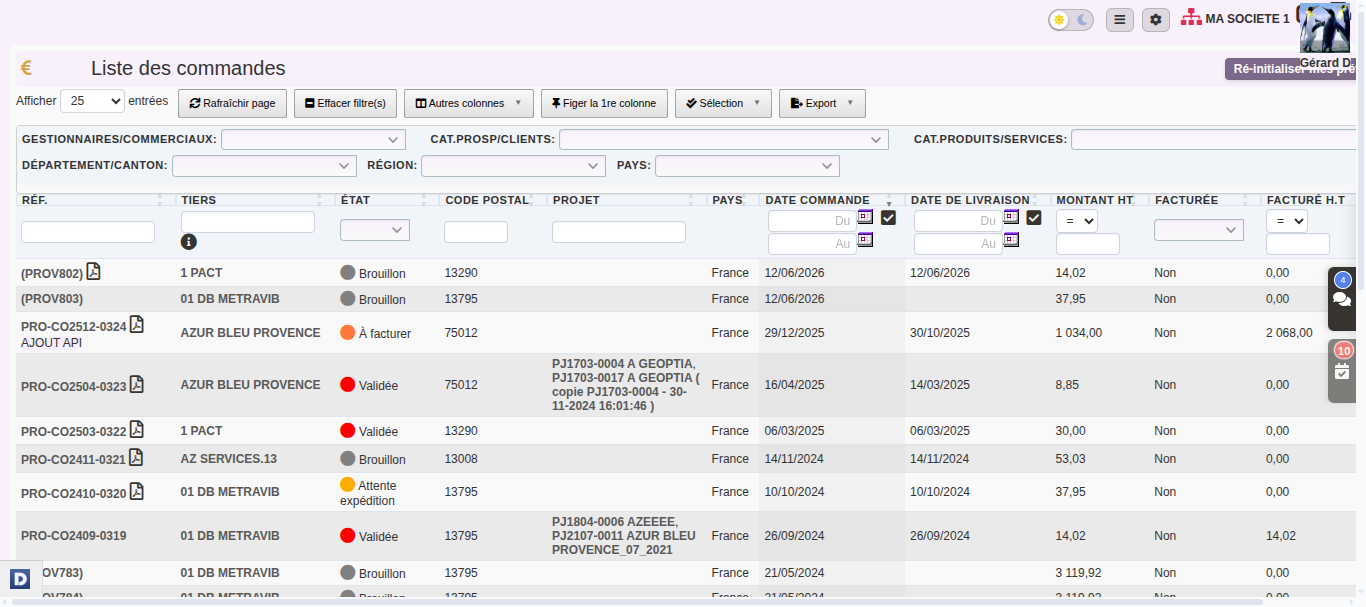Open PDF icon for PRO-CO2512-0324

click(137, 324)
